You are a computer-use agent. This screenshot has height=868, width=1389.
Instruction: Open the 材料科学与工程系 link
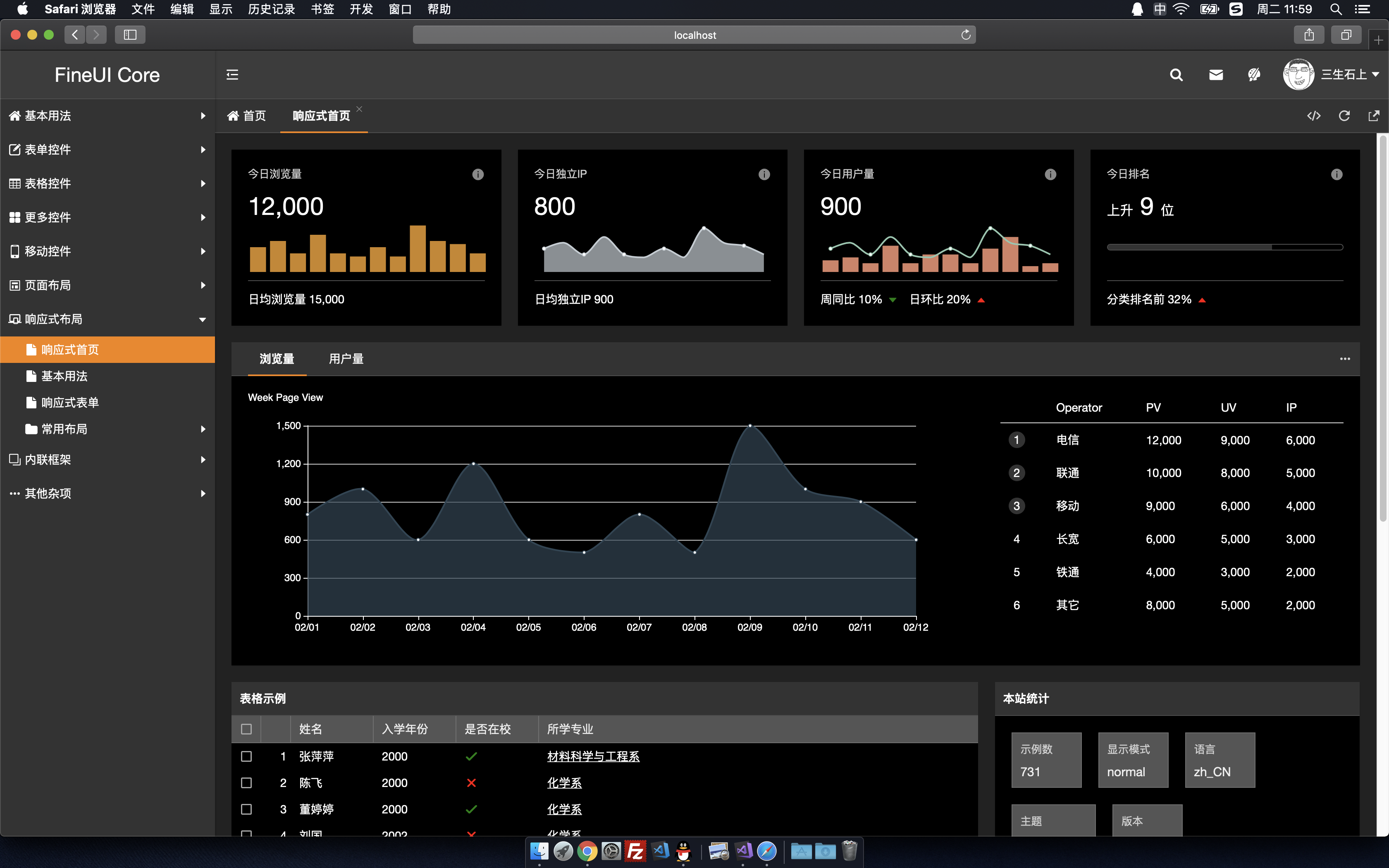click(593, 756)
